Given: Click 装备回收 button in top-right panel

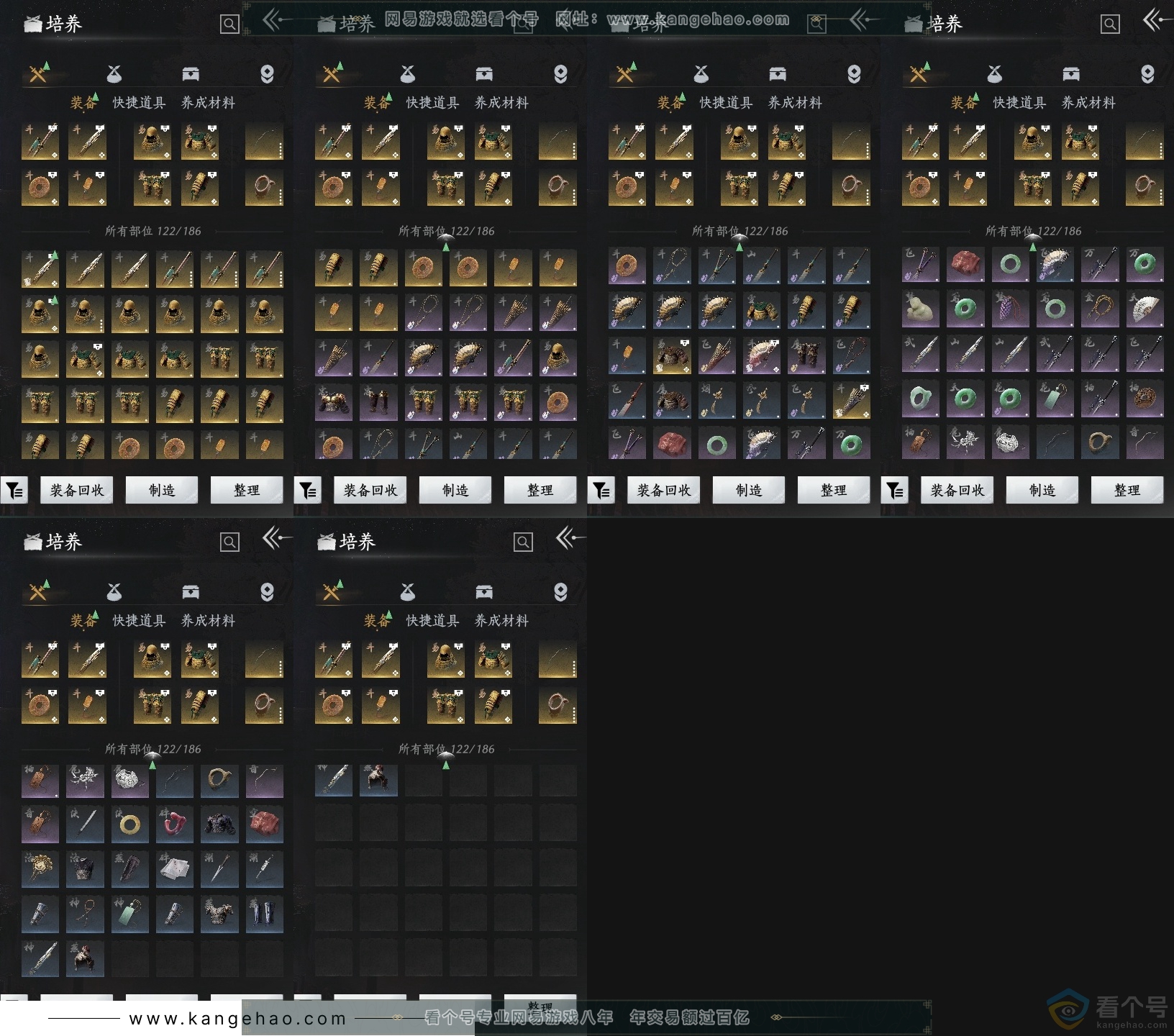Looking at the screenshot, I should (957, 490).
